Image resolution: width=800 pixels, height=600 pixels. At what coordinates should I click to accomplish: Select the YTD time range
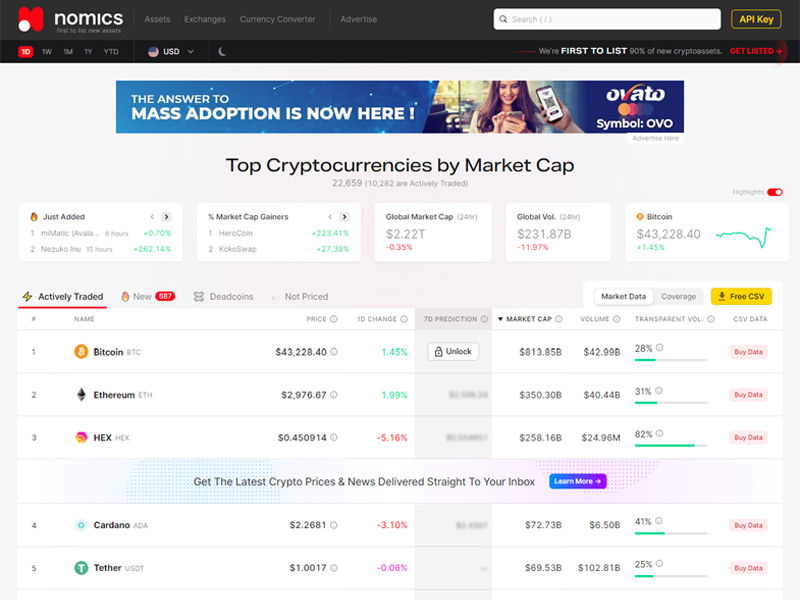click(111, 52)
